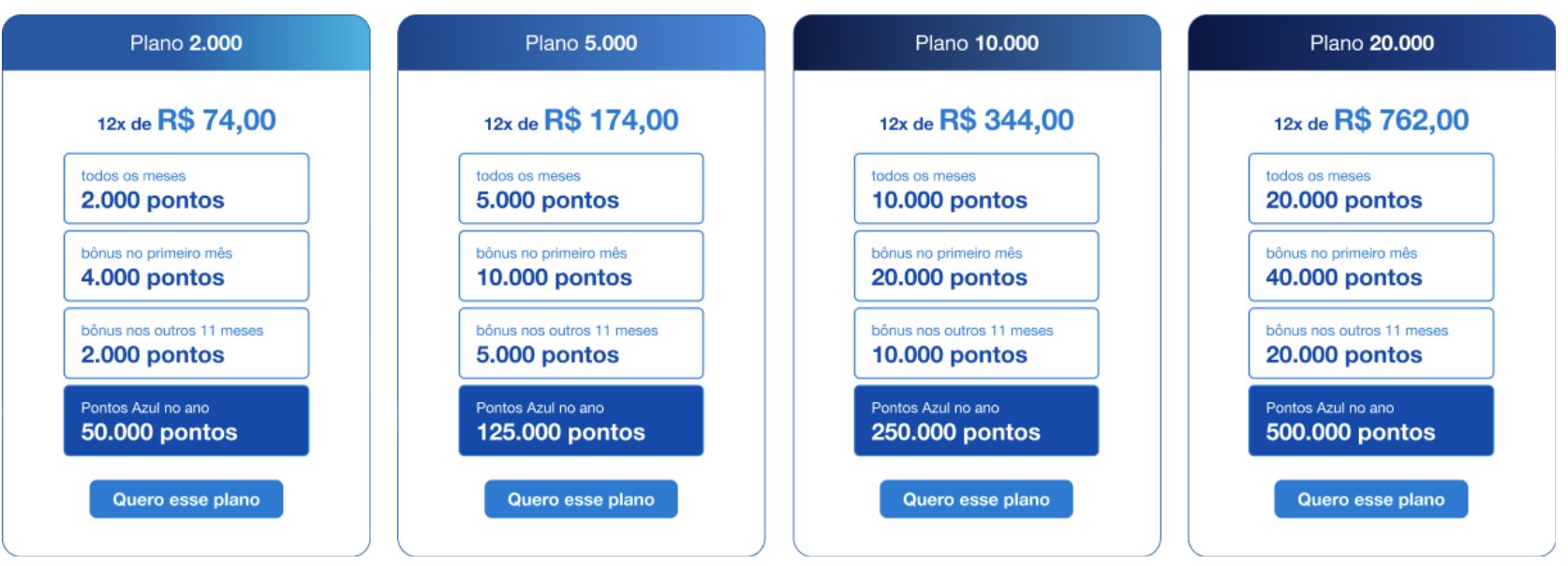The image size is (1568, 566).
Task: Click the 40.000 pontos first-month bonus box
Action: click(x=1371, y=266)
